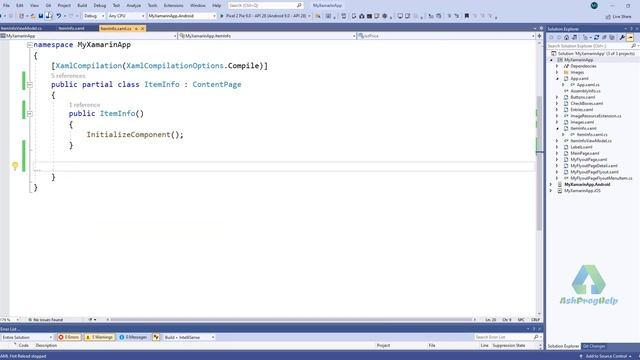Viewport: 640px width, 360px height.
Task: Click the editor vertical scrollbar
Action: pos(539,163)
